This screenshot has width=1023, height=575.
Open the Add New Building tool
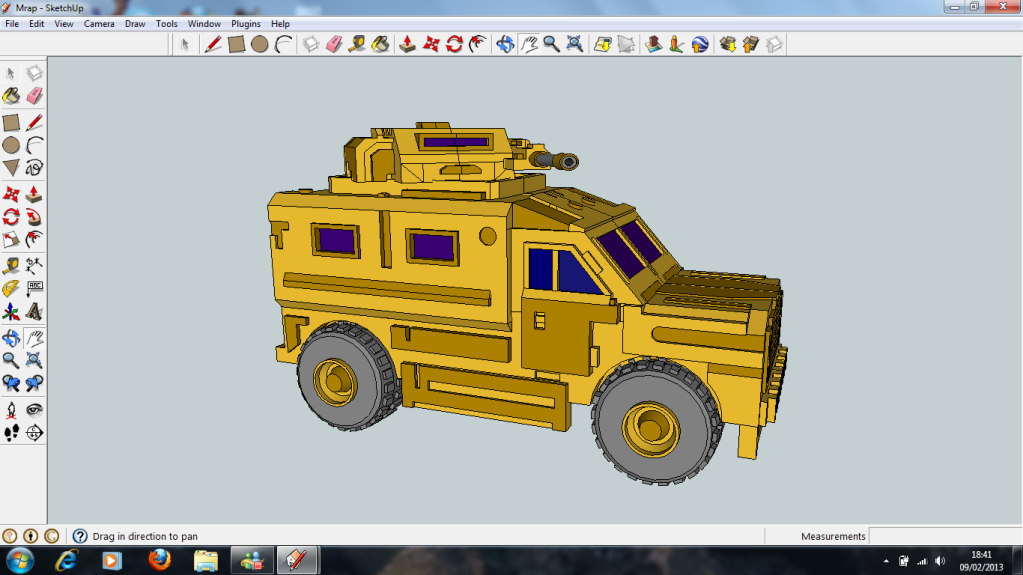(653, 44)
